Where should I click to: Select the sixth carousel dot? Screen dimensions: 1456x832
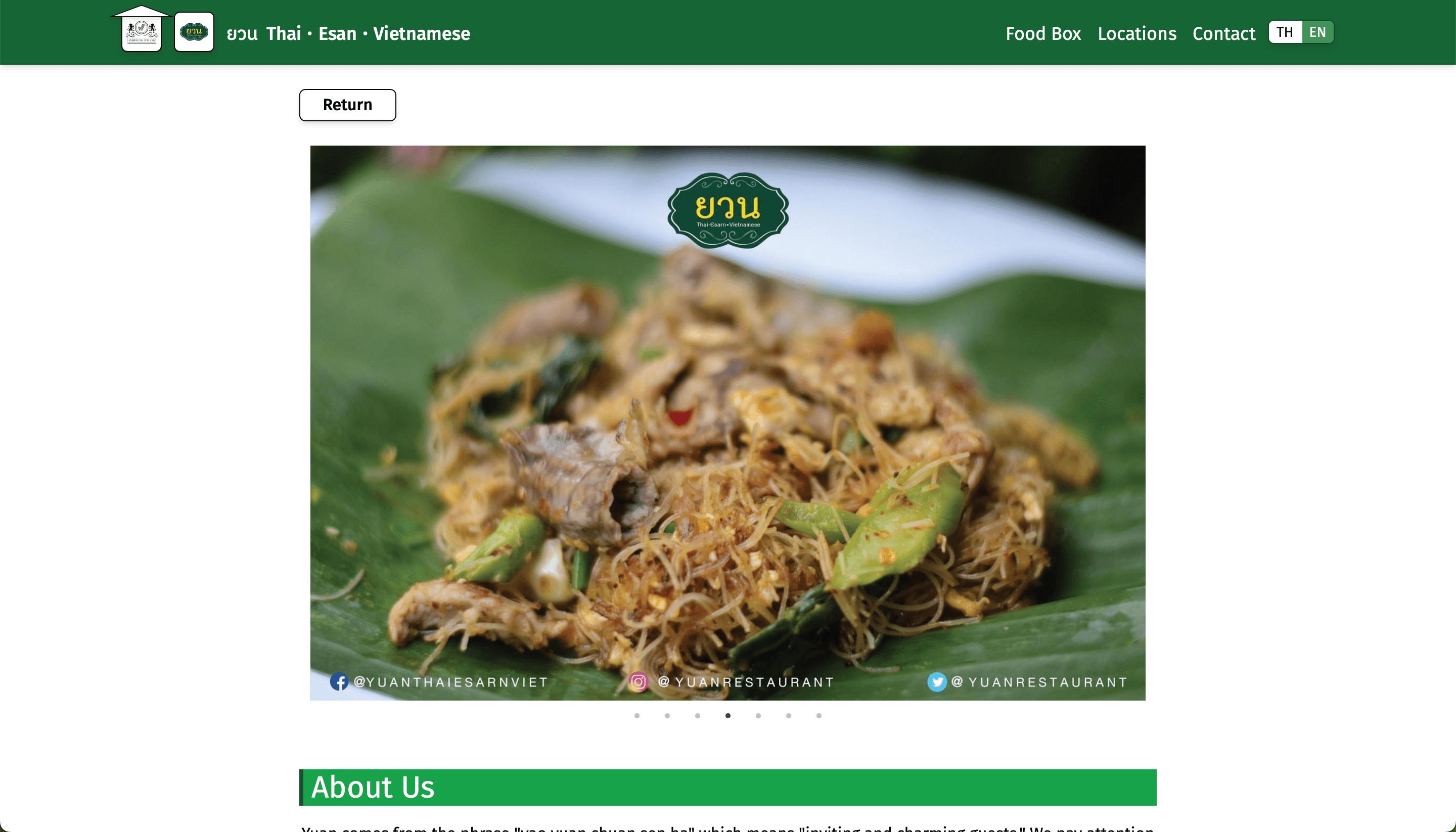788,715
